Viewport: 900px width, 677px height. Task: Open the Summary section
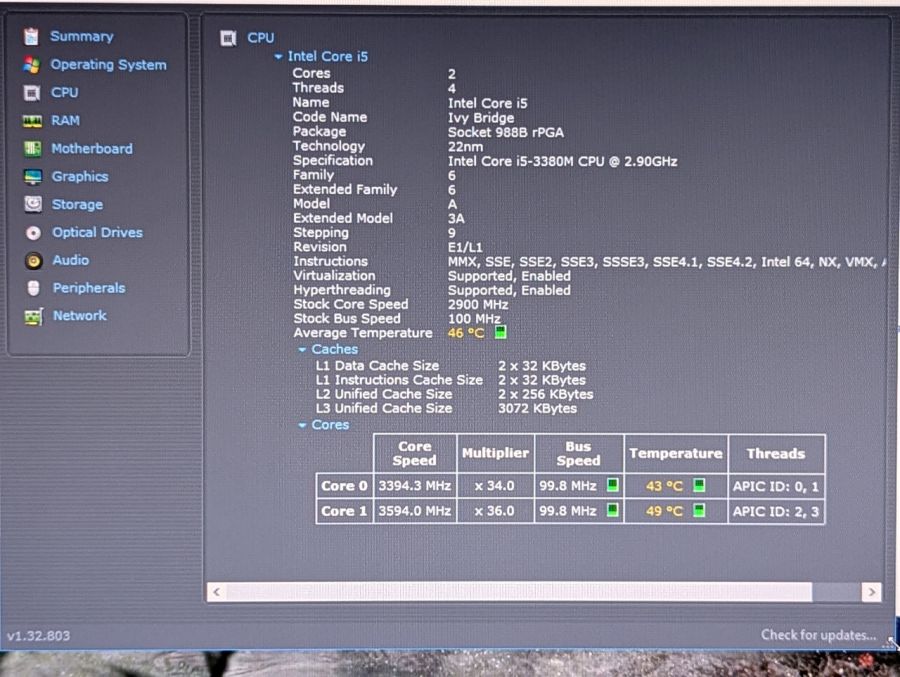[82, 36]
